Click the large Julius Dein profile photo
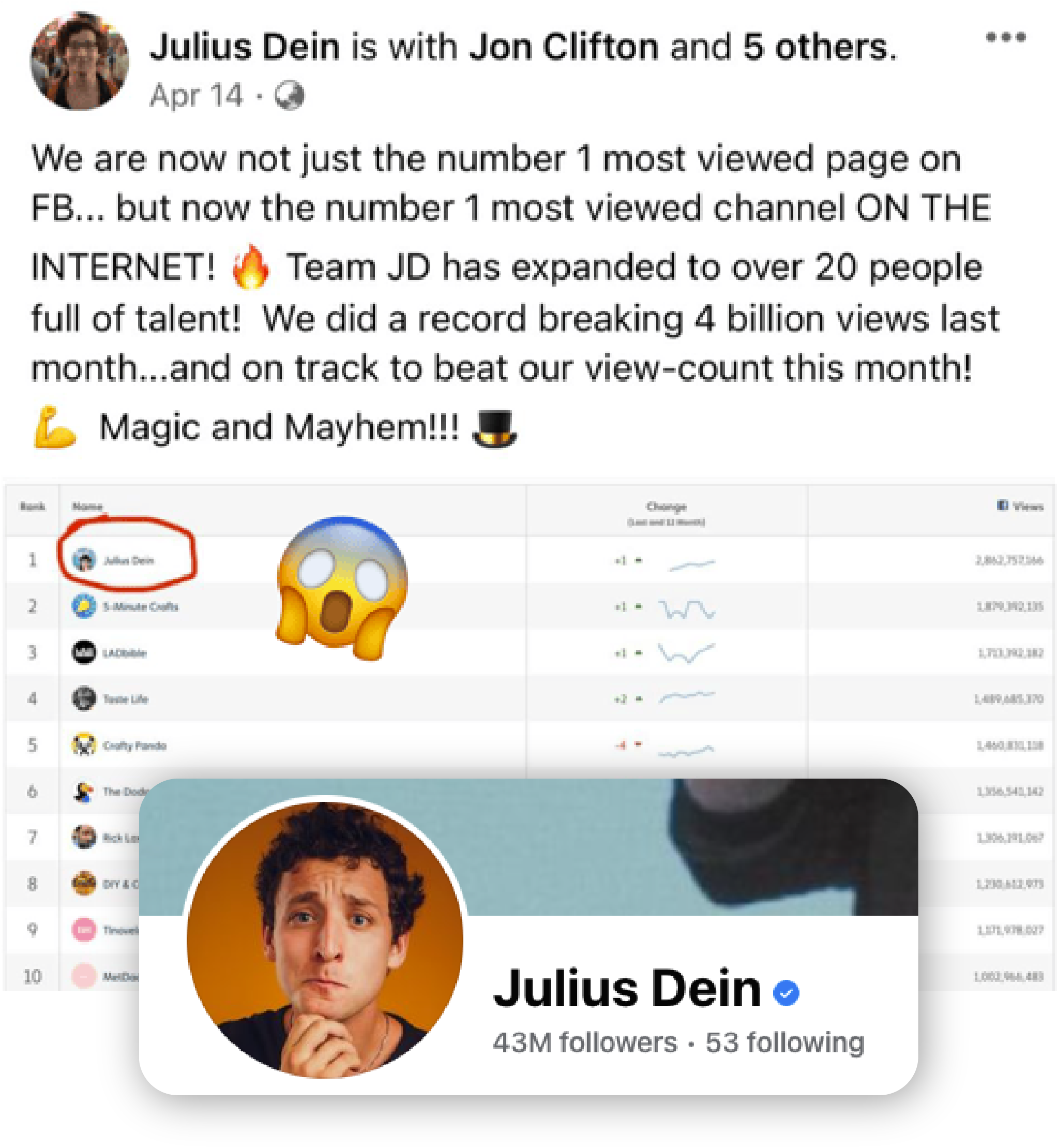Viewport: 1057px width, 1148px height. tap(324, 939)
